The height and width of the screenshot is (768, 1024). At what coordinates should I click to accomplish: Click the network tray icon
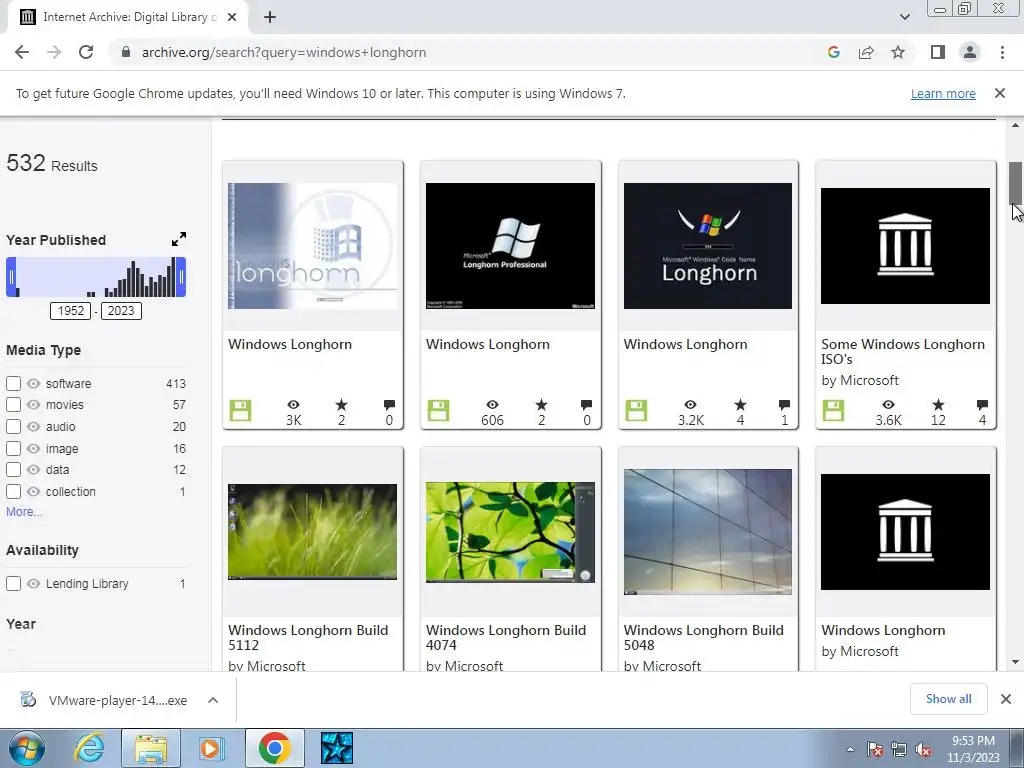pos(899,750)
